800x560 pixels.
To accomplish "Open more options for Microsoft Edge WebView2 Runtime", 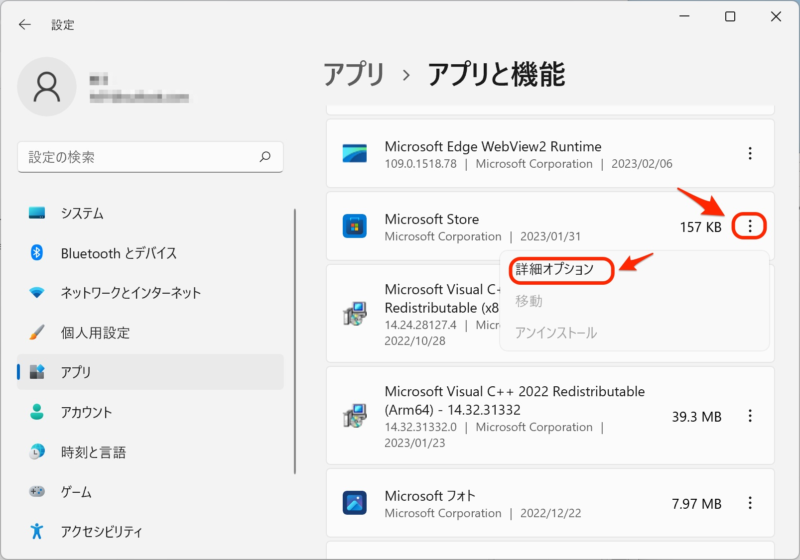I will click(749, 154).
